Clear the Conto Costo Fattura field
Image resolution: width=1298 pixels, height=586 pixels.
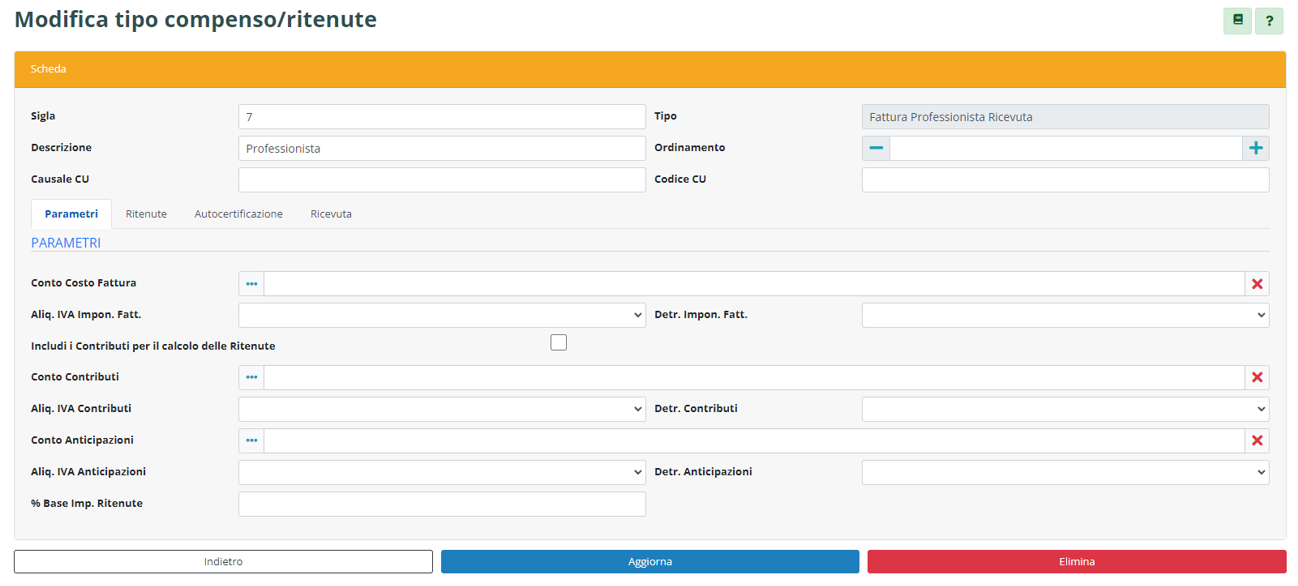[1257, 284]
